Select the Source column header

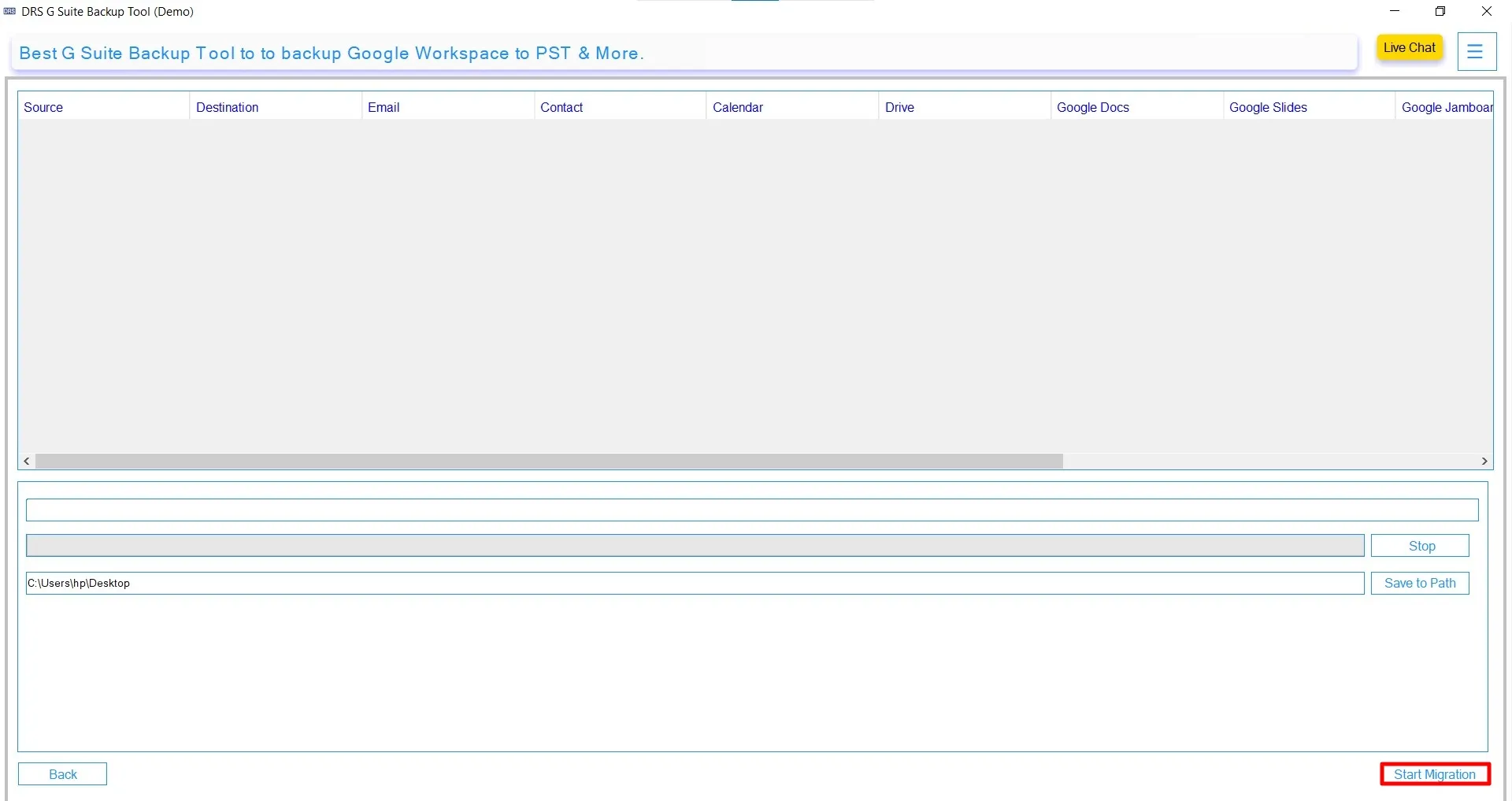pyautogui.click(x=104, y=107)
